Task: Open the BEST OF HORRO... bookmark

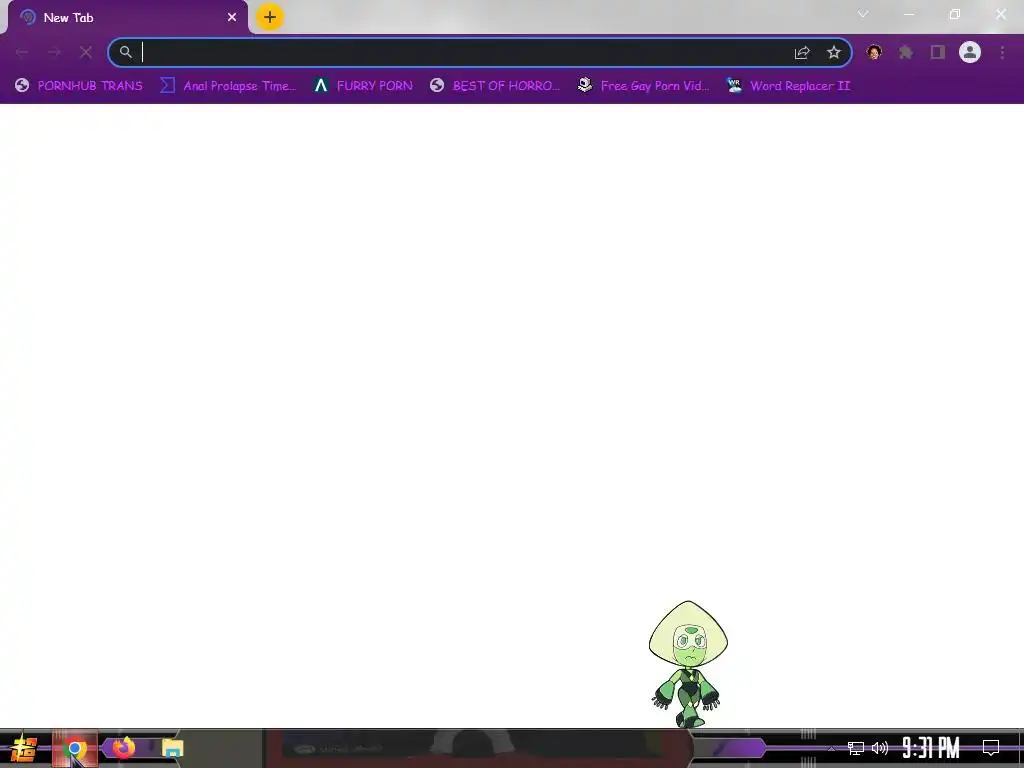Action: 495,86
